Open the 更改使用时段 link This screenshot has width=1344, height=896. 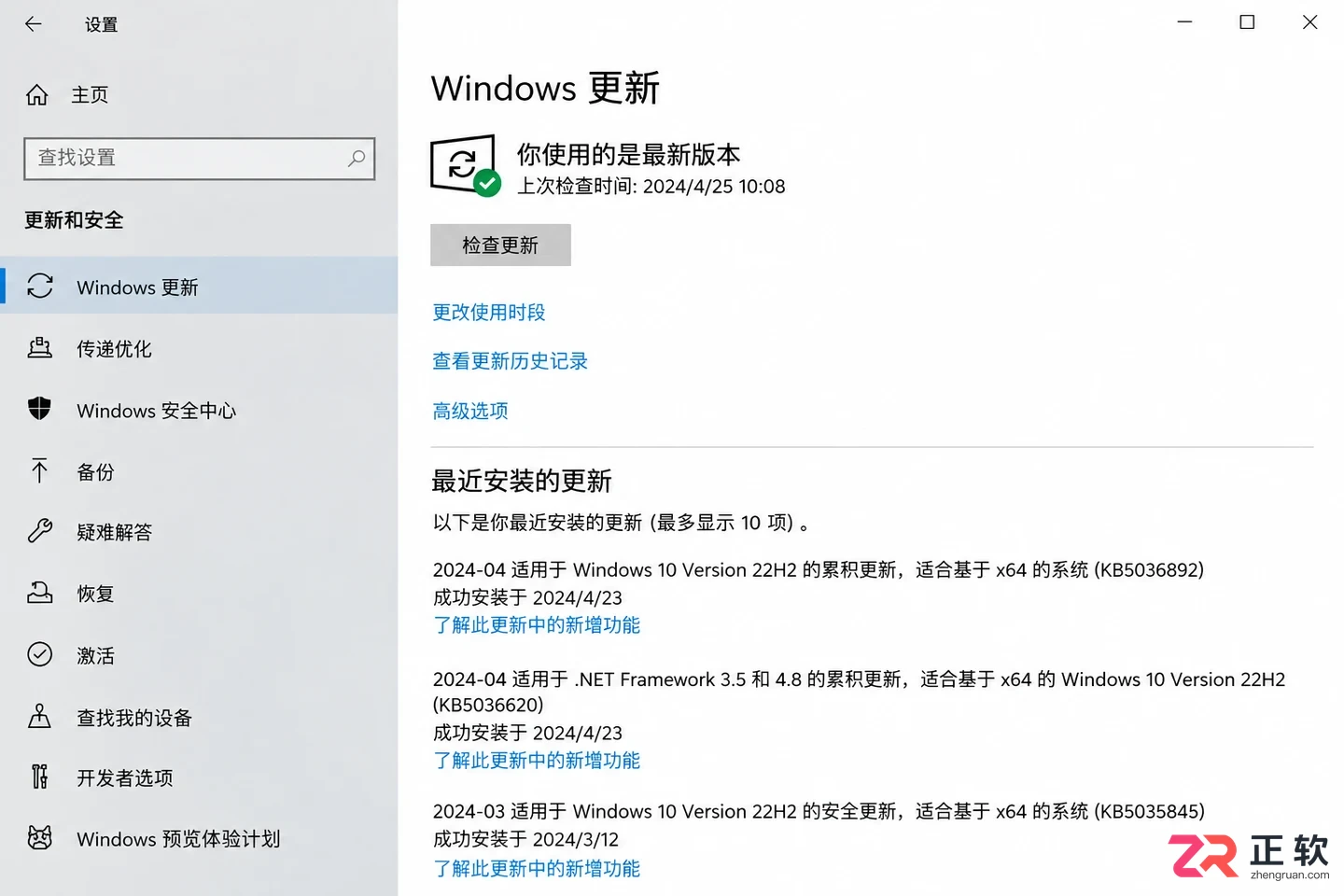coord(489,312)
